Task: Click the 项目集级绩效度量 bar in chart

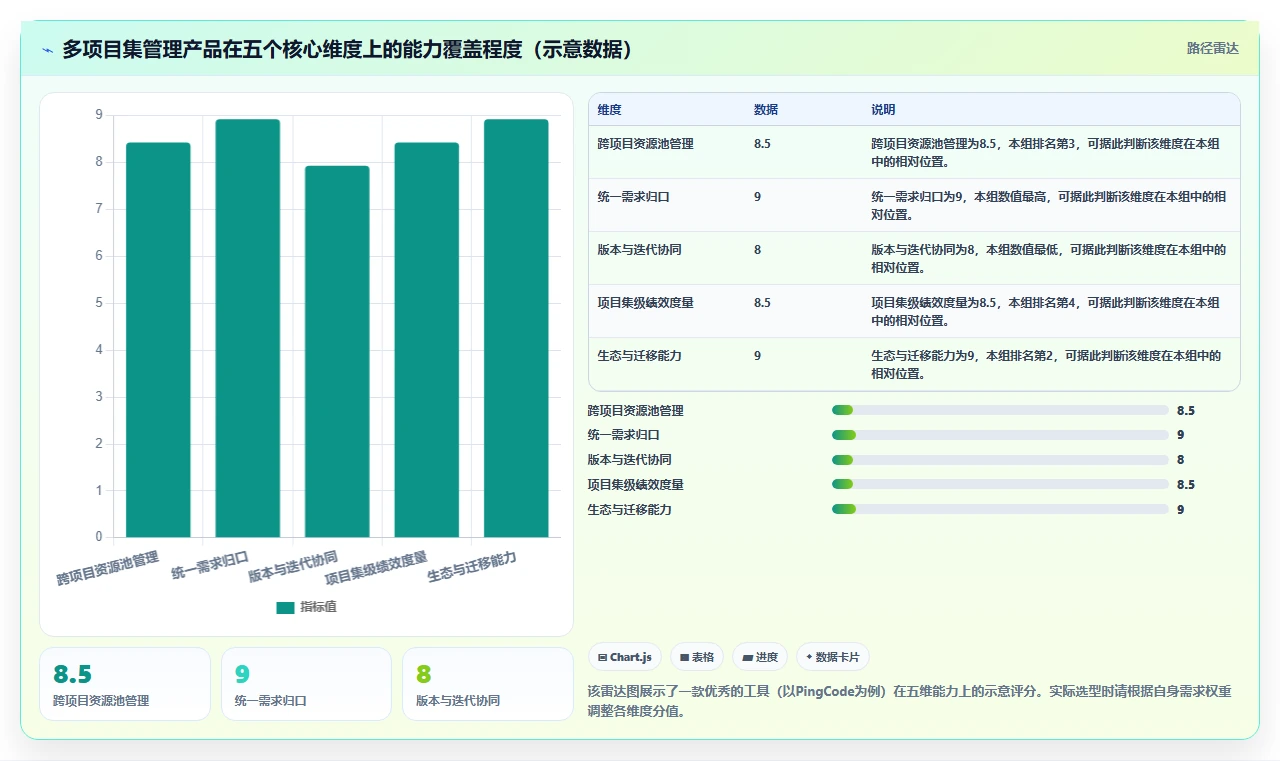Action: [427, 340]
